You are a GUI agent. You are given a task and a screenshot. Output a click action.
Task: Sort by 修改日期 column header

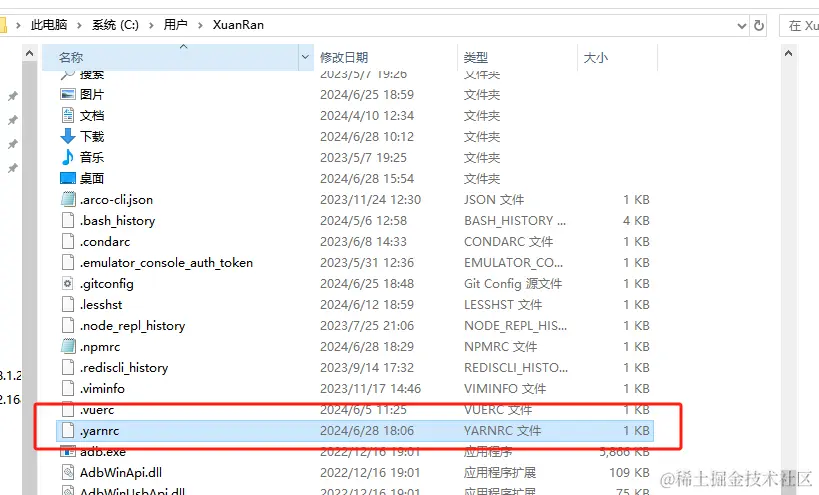(385, 57)
